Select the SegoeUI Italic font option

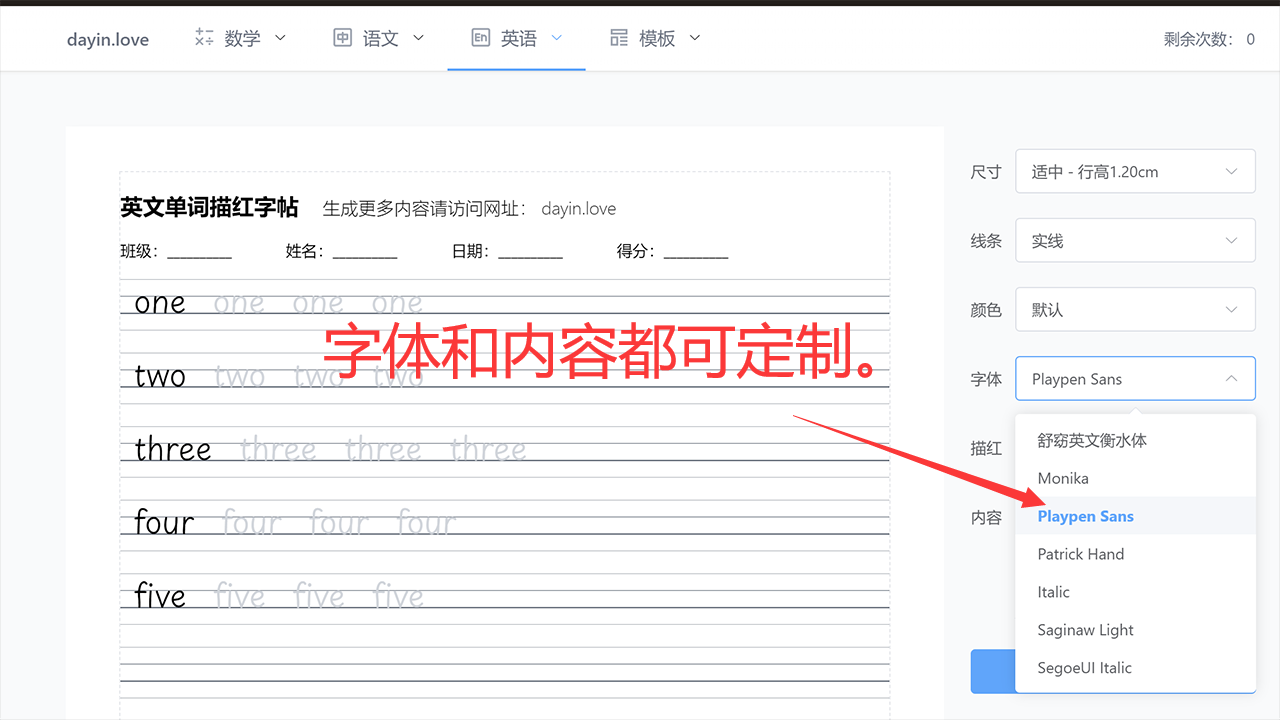[1083, 667]
